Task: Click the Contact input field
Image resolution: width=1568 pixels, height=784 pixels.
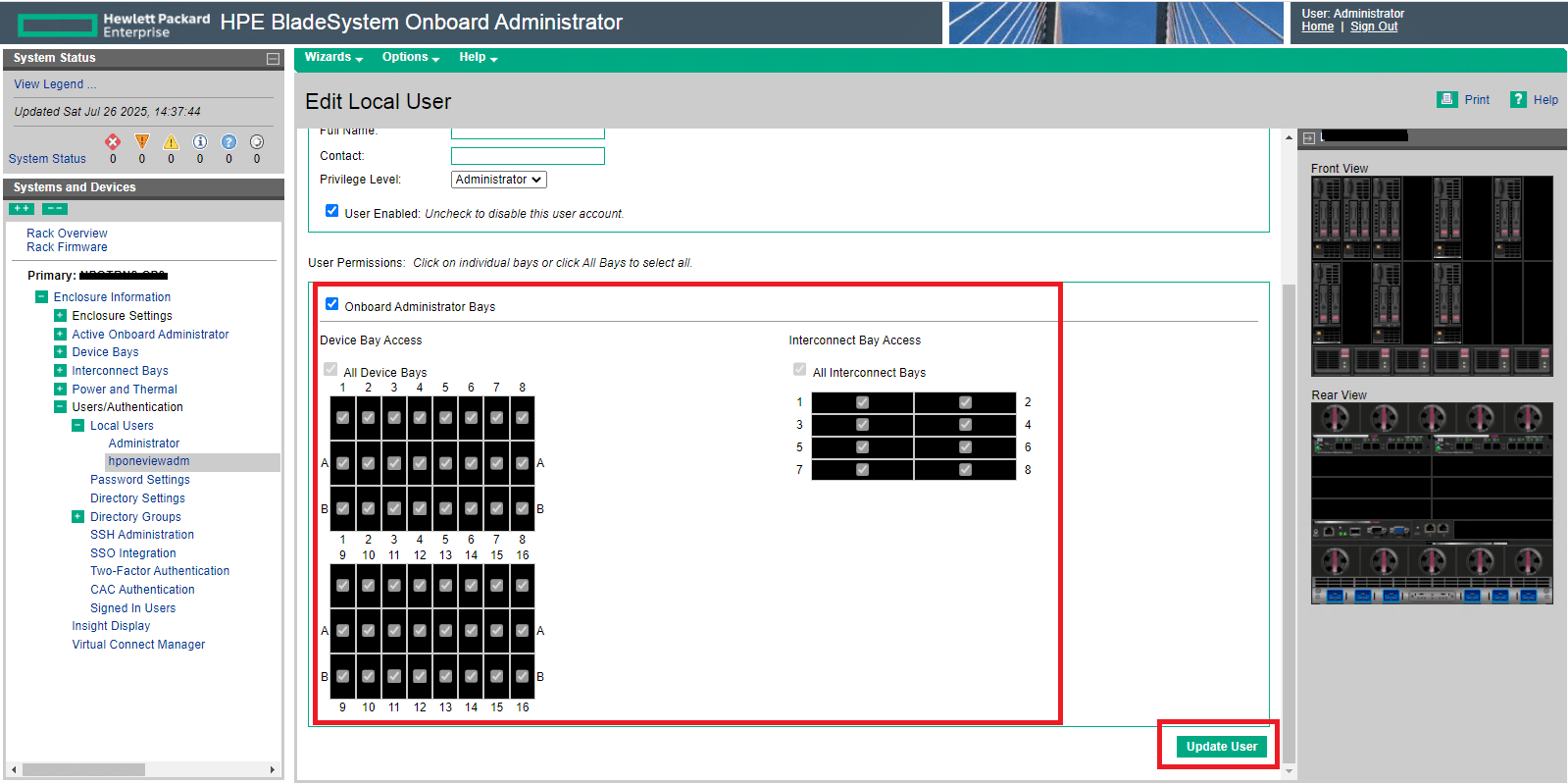Action: coord(528,156)
